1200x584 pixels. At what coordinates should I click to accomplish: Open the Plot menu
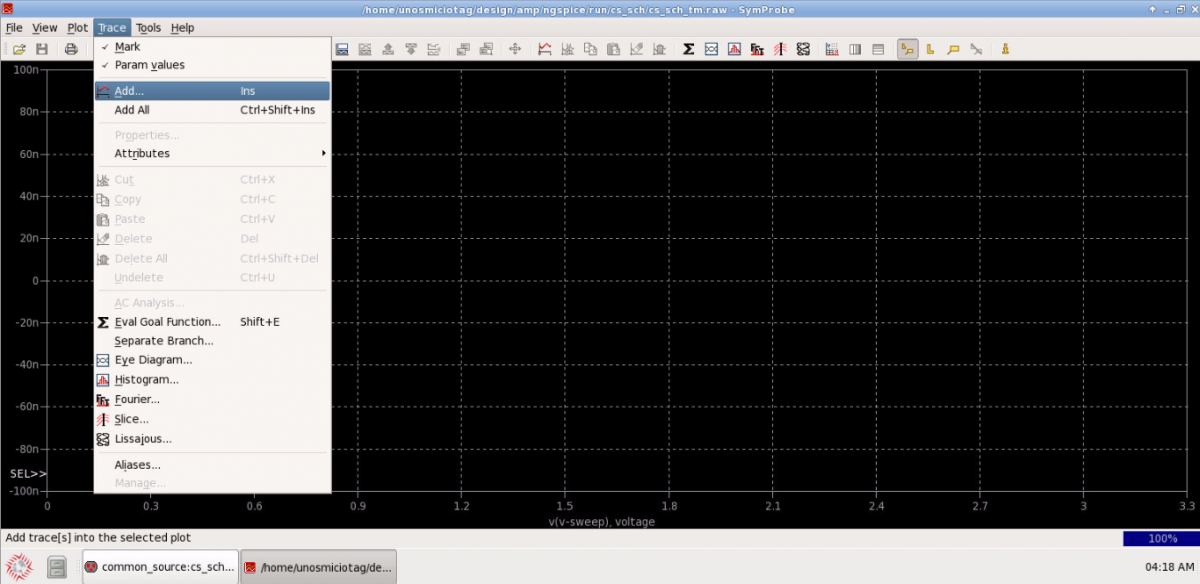click(77, 28)
